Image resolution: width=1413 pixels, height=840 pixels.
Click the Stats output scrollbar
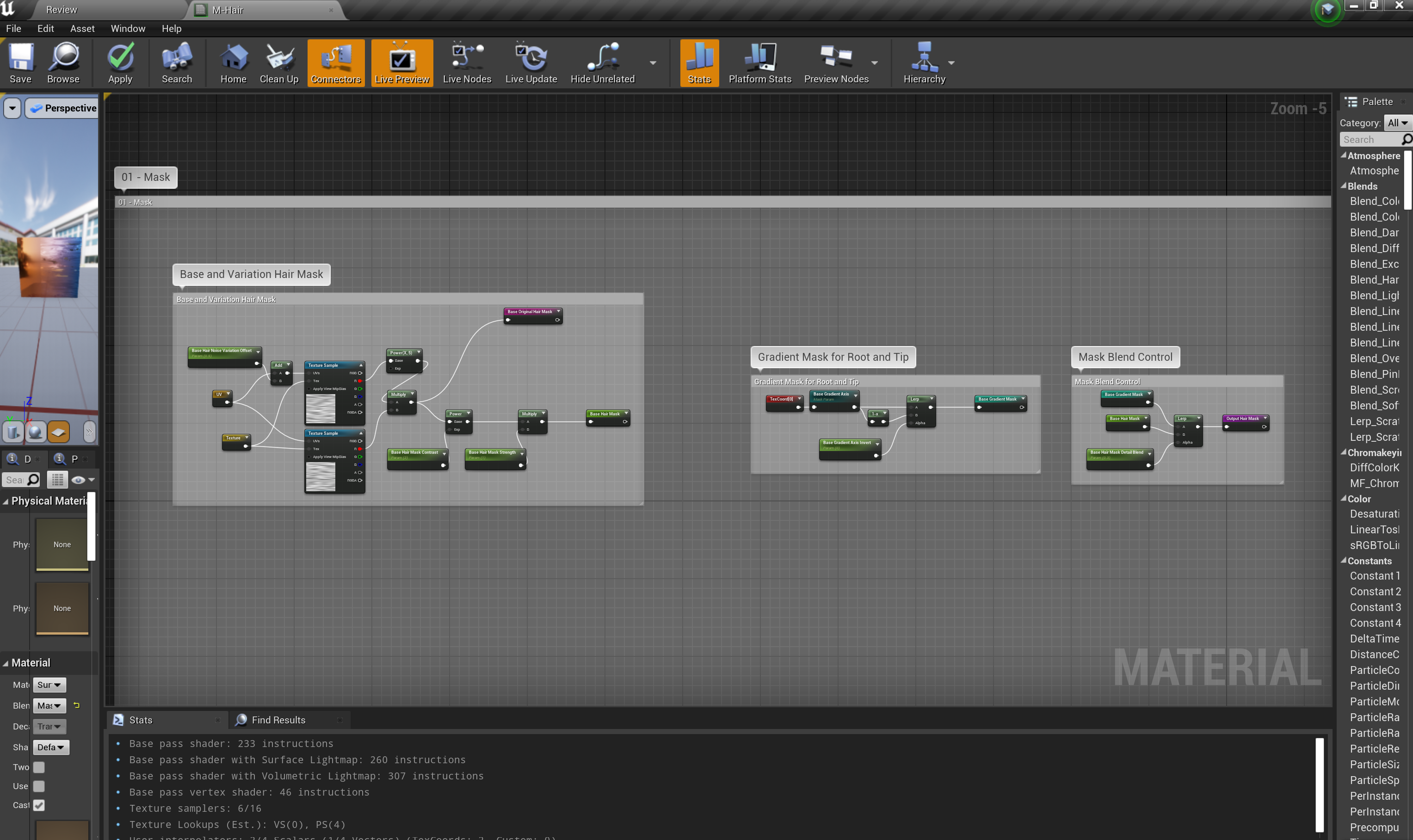(x=1319, y=784)
